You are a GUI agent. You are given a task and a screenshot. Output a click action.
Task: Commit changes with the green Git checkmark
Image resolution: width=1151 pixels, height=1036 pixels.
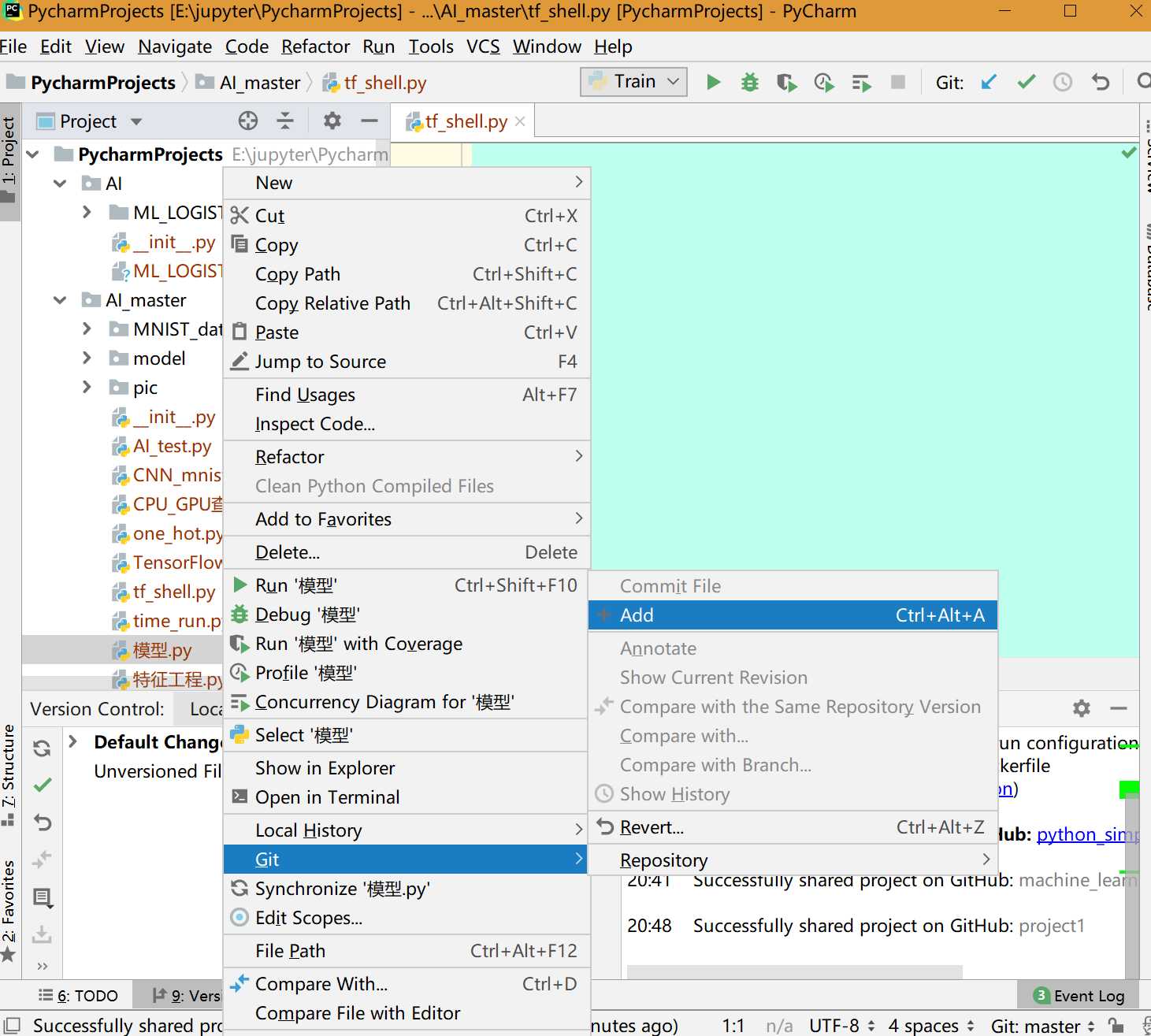pos(1026,82)
